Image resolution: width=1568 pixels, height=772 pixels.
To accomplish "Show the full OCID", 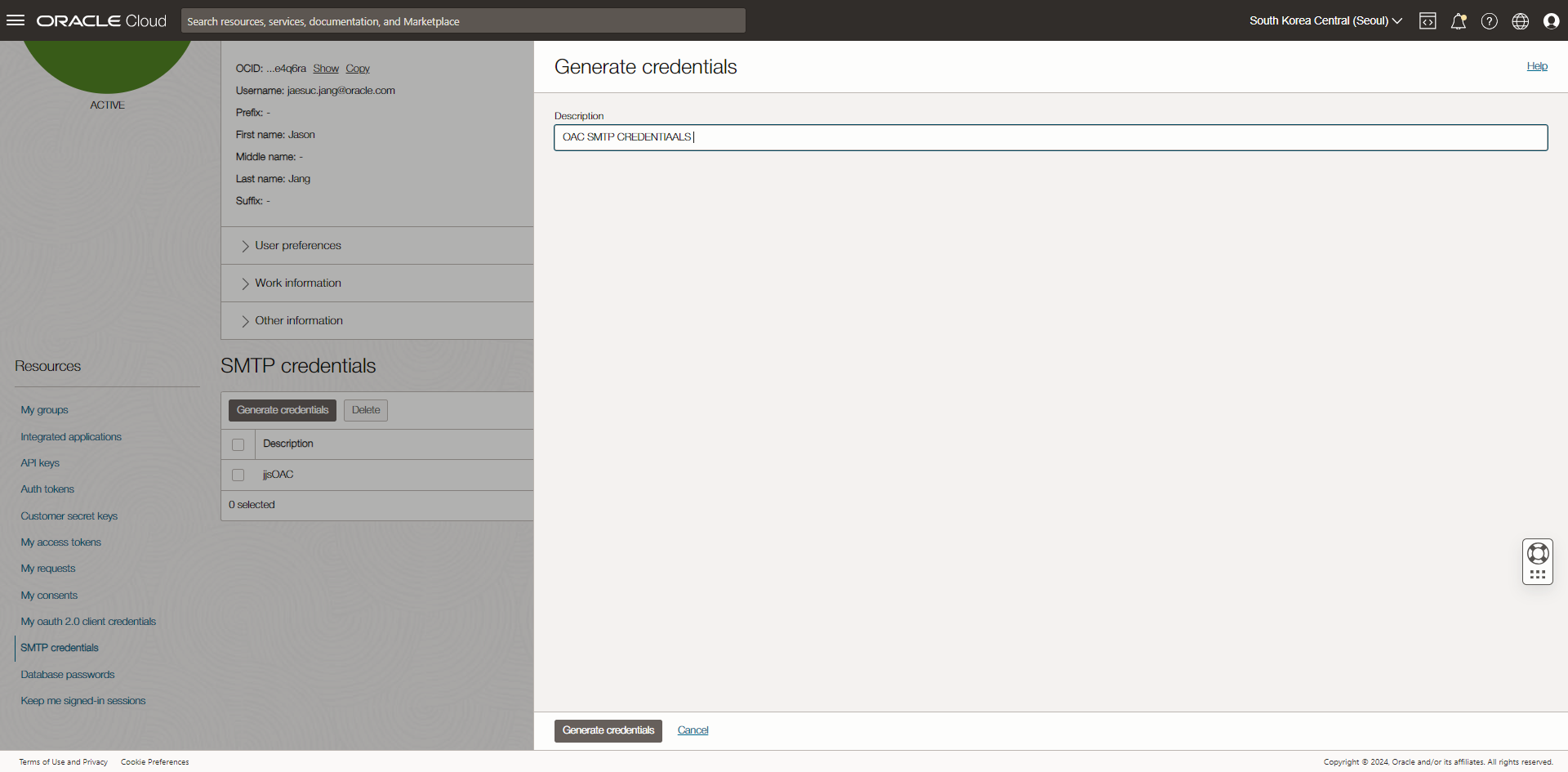I will point(326,69).
